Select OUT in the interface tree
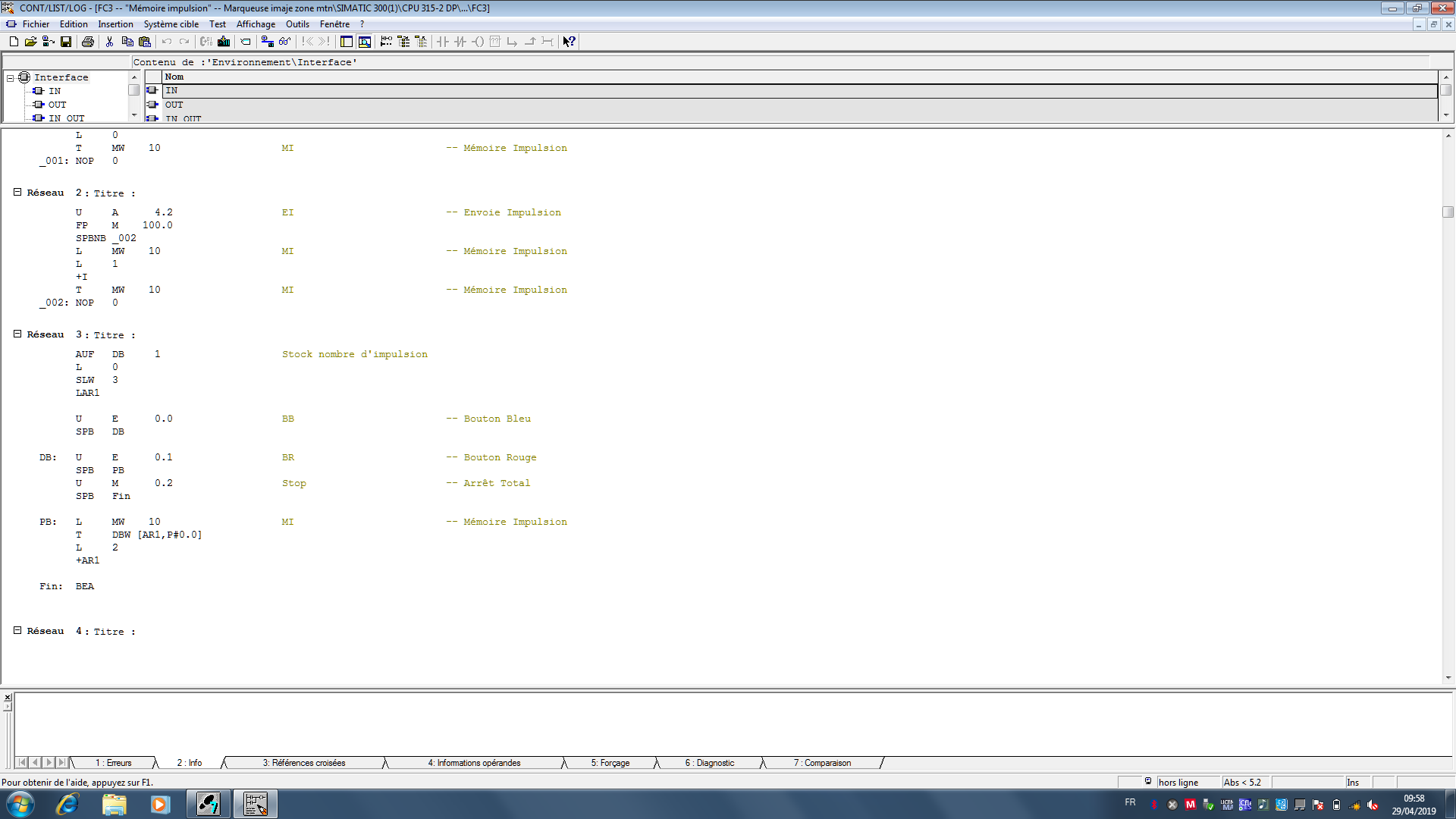The width and height of the screenshot is (1456, 819). [57, 105]
